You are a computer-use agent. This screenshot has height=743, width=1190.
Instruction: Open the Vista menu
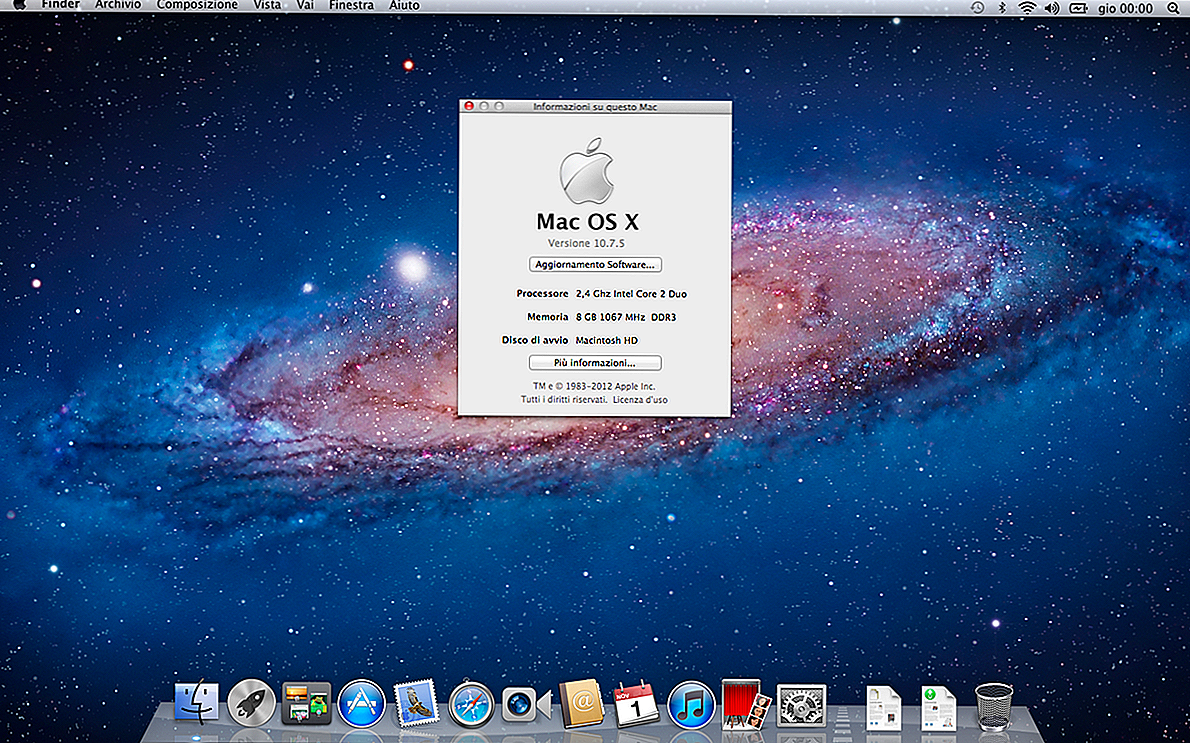(x=267, y=5)
